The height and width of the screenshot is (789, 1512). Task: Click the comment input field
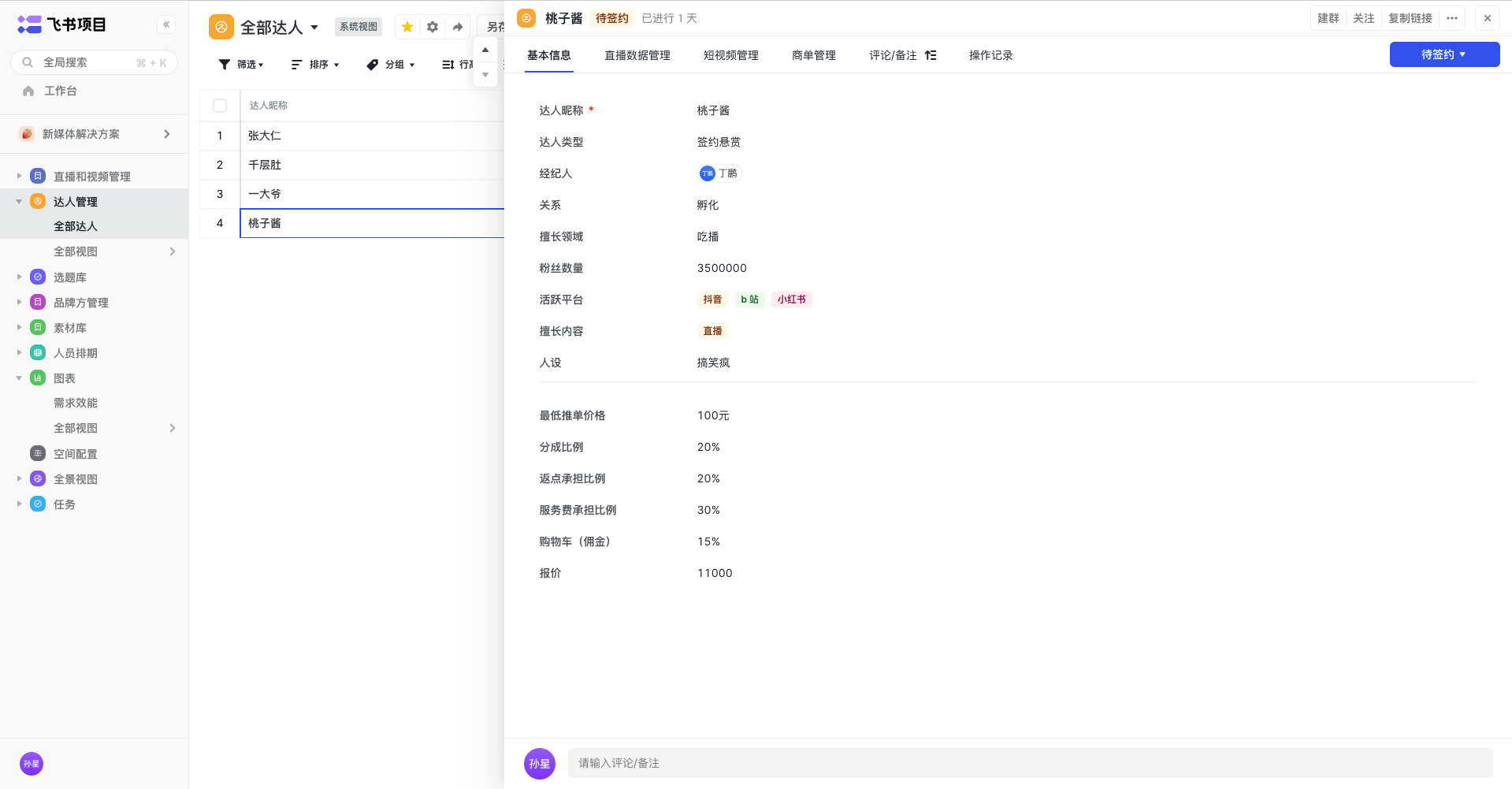click(1029, 763)
